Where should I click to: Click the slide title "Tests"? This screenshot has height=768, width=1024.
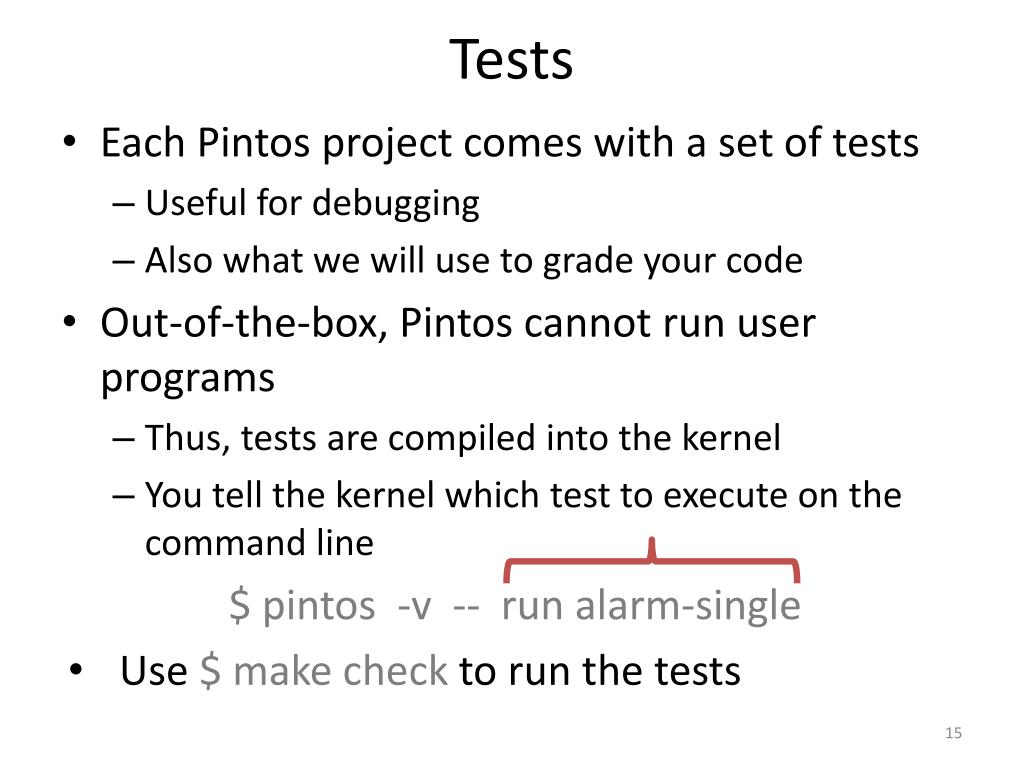[x=511, y=59]
